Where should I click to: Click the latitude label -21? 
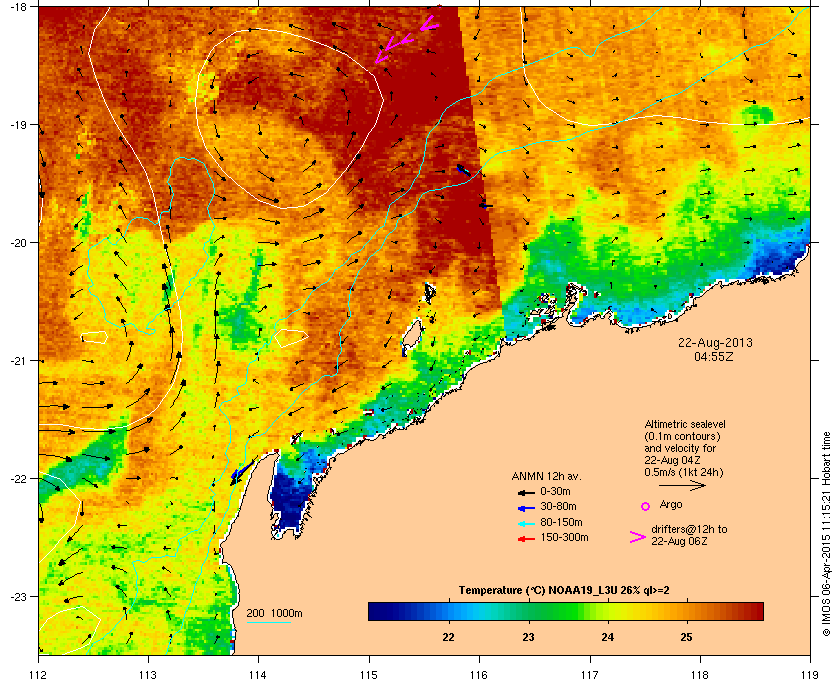click(18, 361)
